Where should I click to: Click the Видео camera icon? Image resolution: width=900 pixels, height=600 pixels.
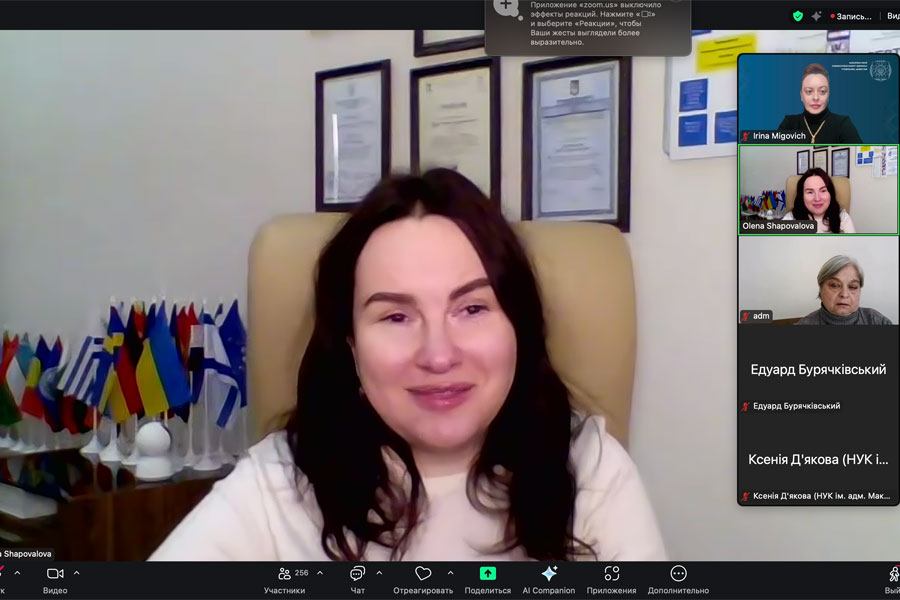coord(55,574)
